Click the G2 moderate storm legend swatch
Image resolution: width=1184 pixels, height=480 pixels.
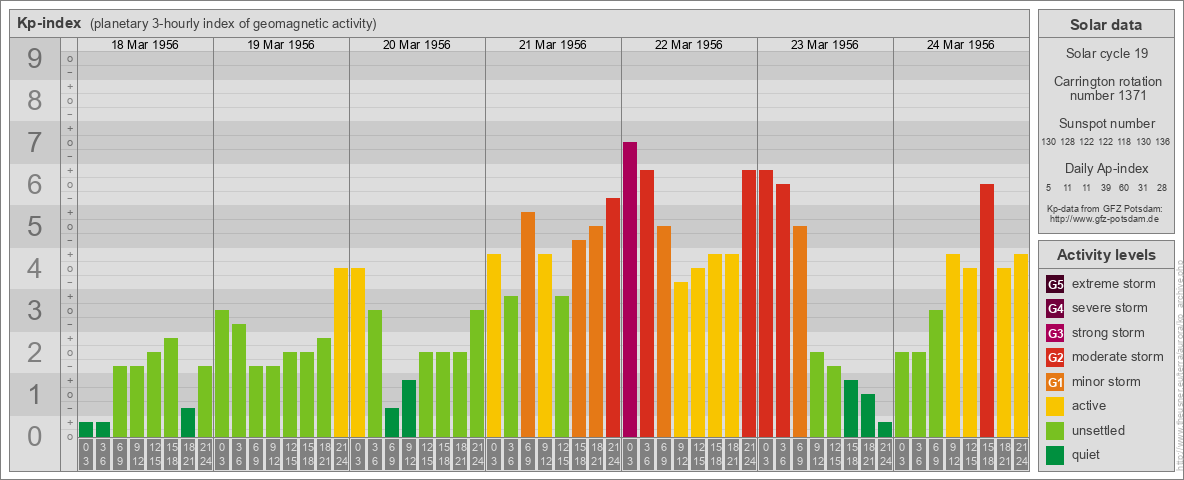tap(1055, 357)
